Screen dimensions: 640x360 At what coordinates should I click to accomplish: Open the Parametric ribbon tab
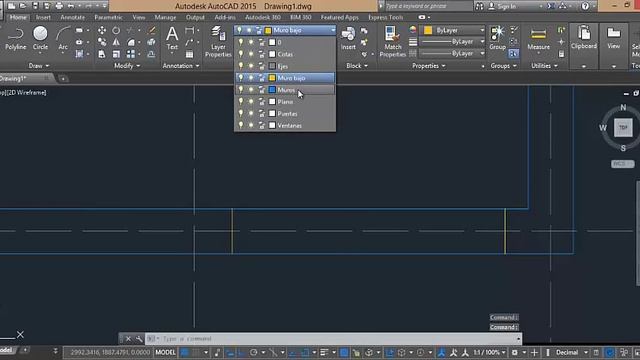108,18
